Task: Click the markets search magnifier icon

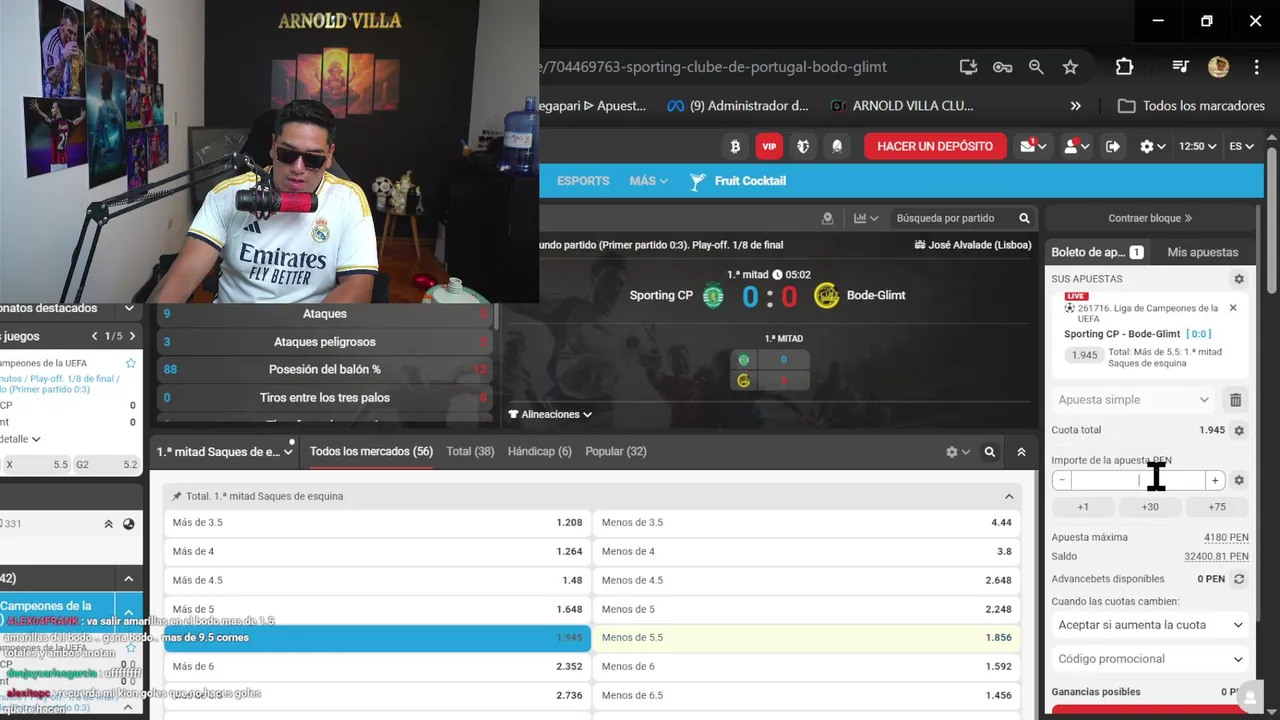Action: 990,452
